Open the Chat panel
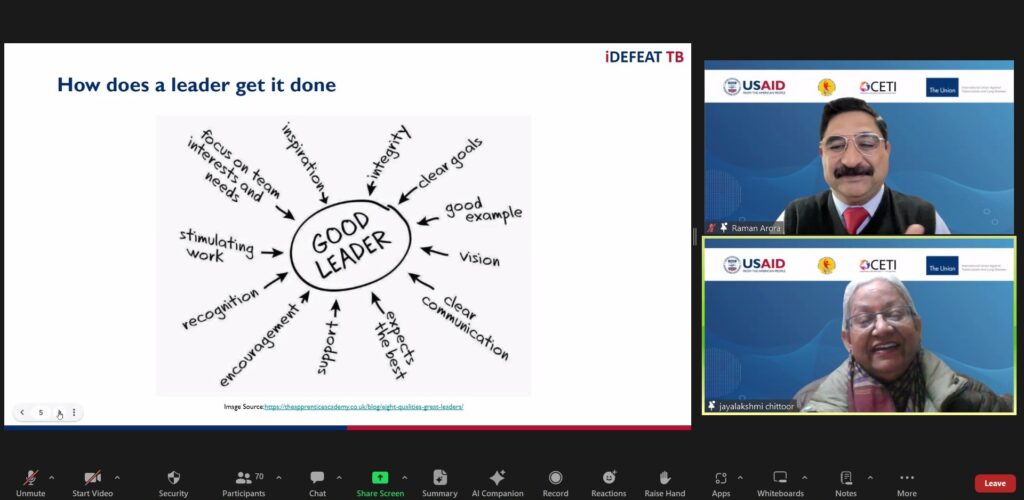1024x500 pixels. (x=317, y=479)
